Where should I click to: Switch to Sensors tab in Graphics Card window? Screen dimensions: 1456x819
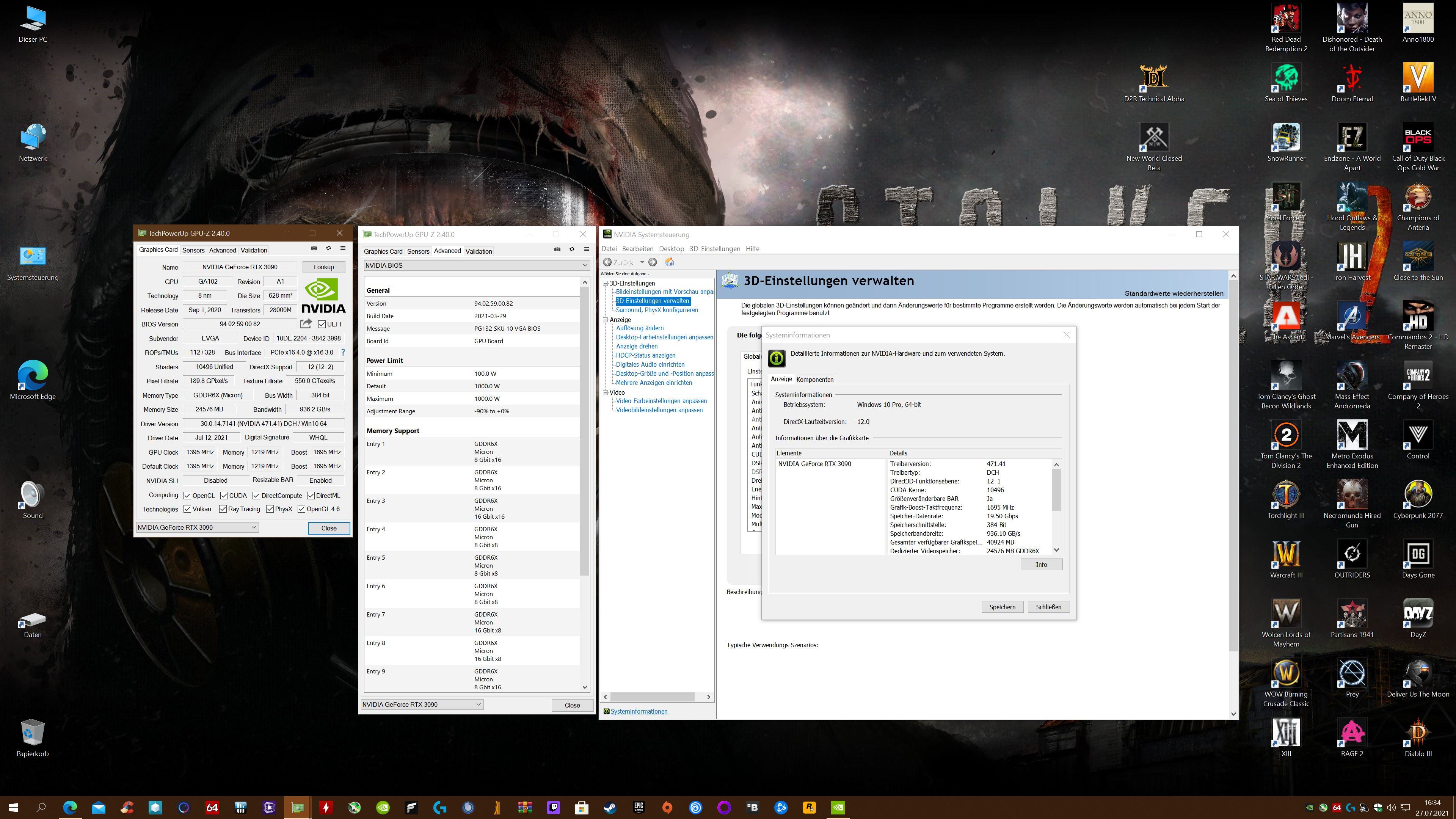(193, 250)
